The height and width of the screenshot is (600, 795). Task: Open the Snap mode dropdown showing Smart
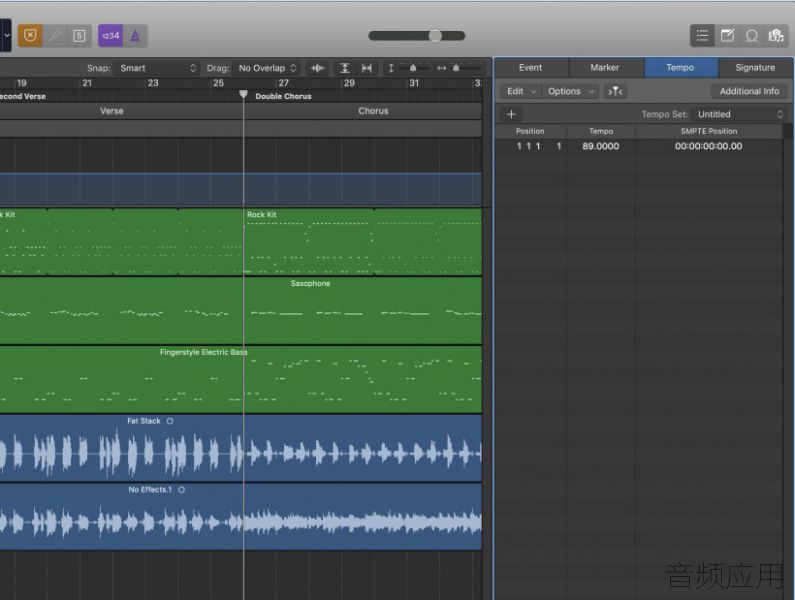coord(157,68)
